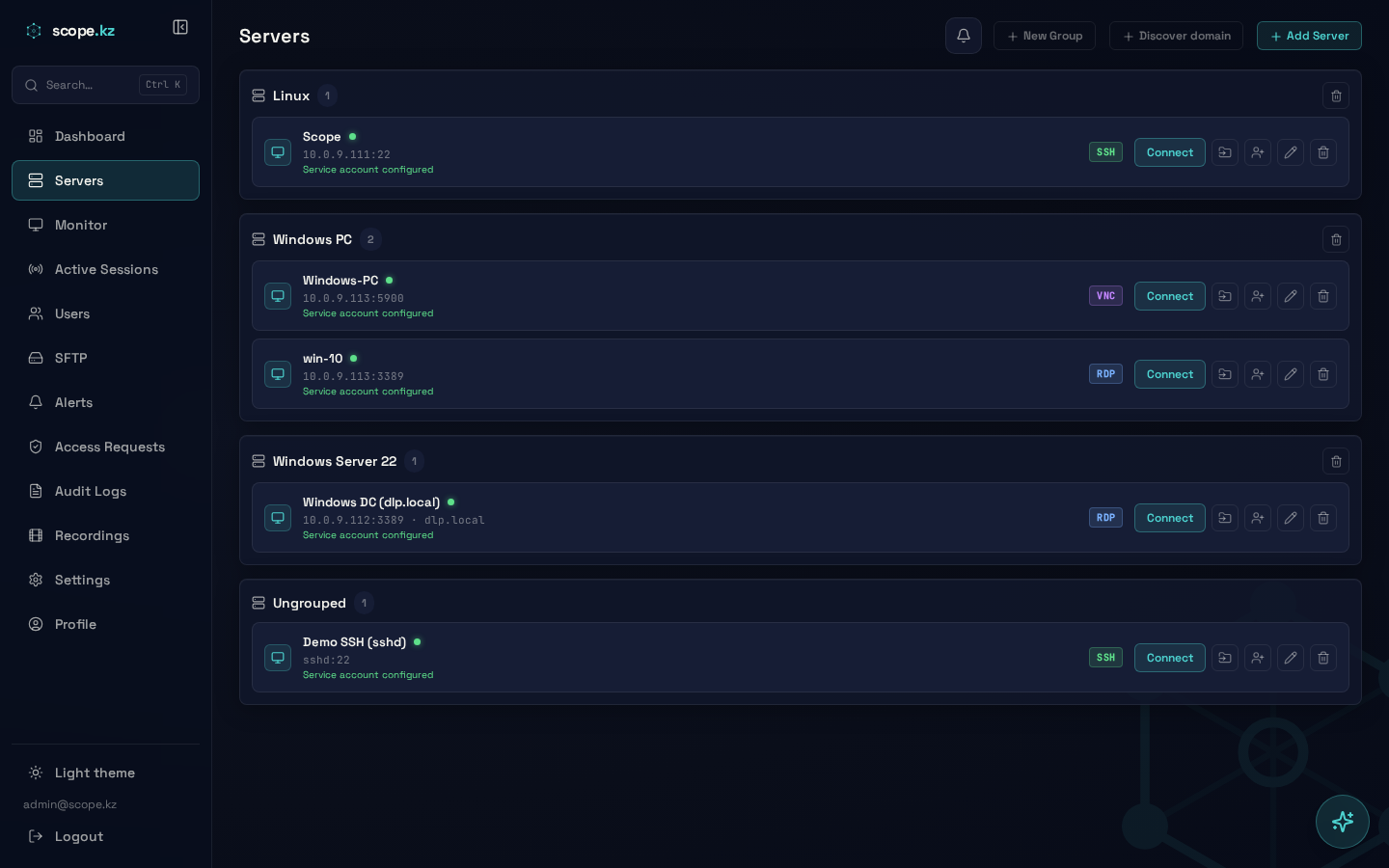Image resolution: width=1389 pixels, height=868 pixels.
Task: Open file transfer for win-10 server
Action: click(x=1225, y=374)
